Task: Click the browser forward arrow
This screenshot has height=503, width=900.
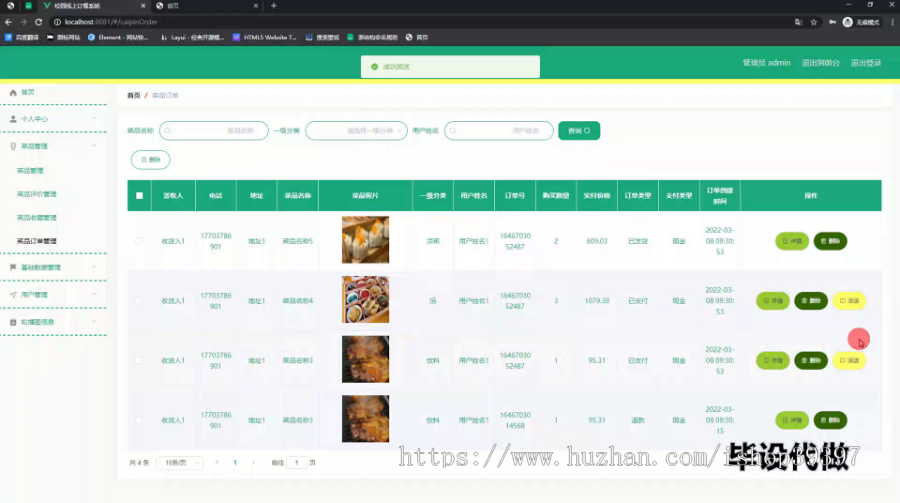Action: (x=23, y=22)
